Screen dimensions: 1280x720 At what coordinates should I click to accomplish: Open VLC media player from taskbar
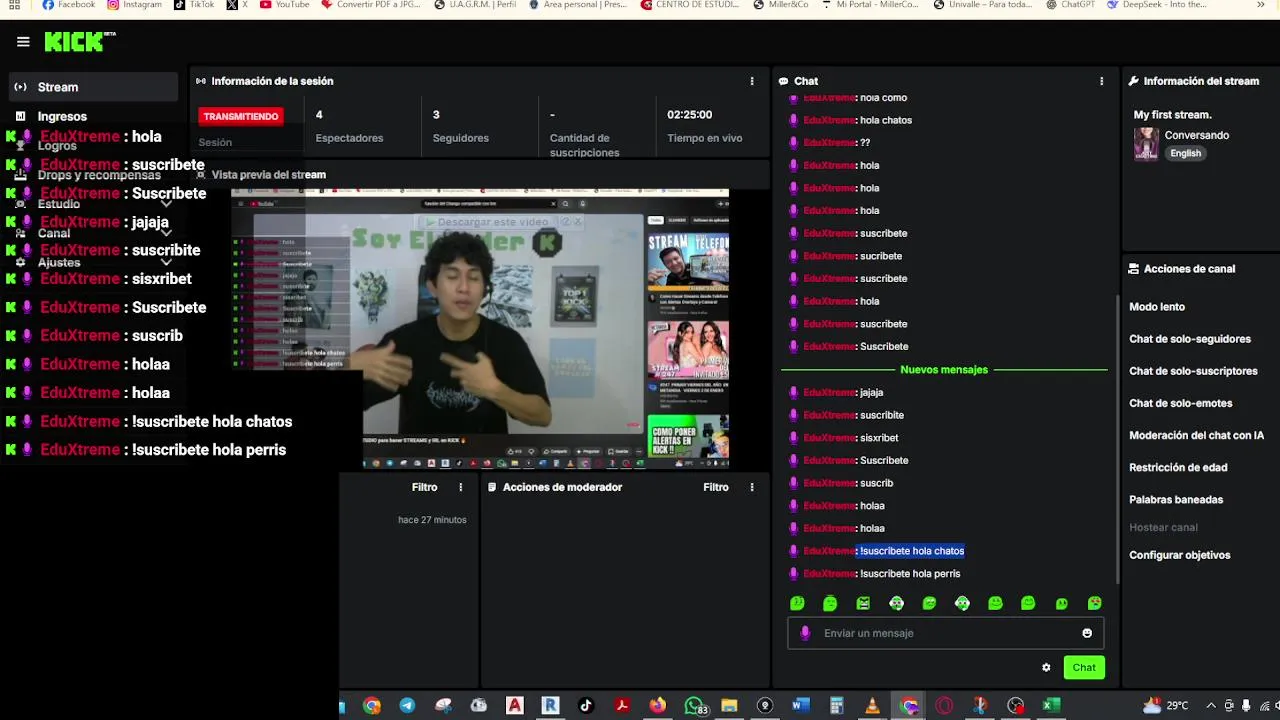(x=872, y=706)
